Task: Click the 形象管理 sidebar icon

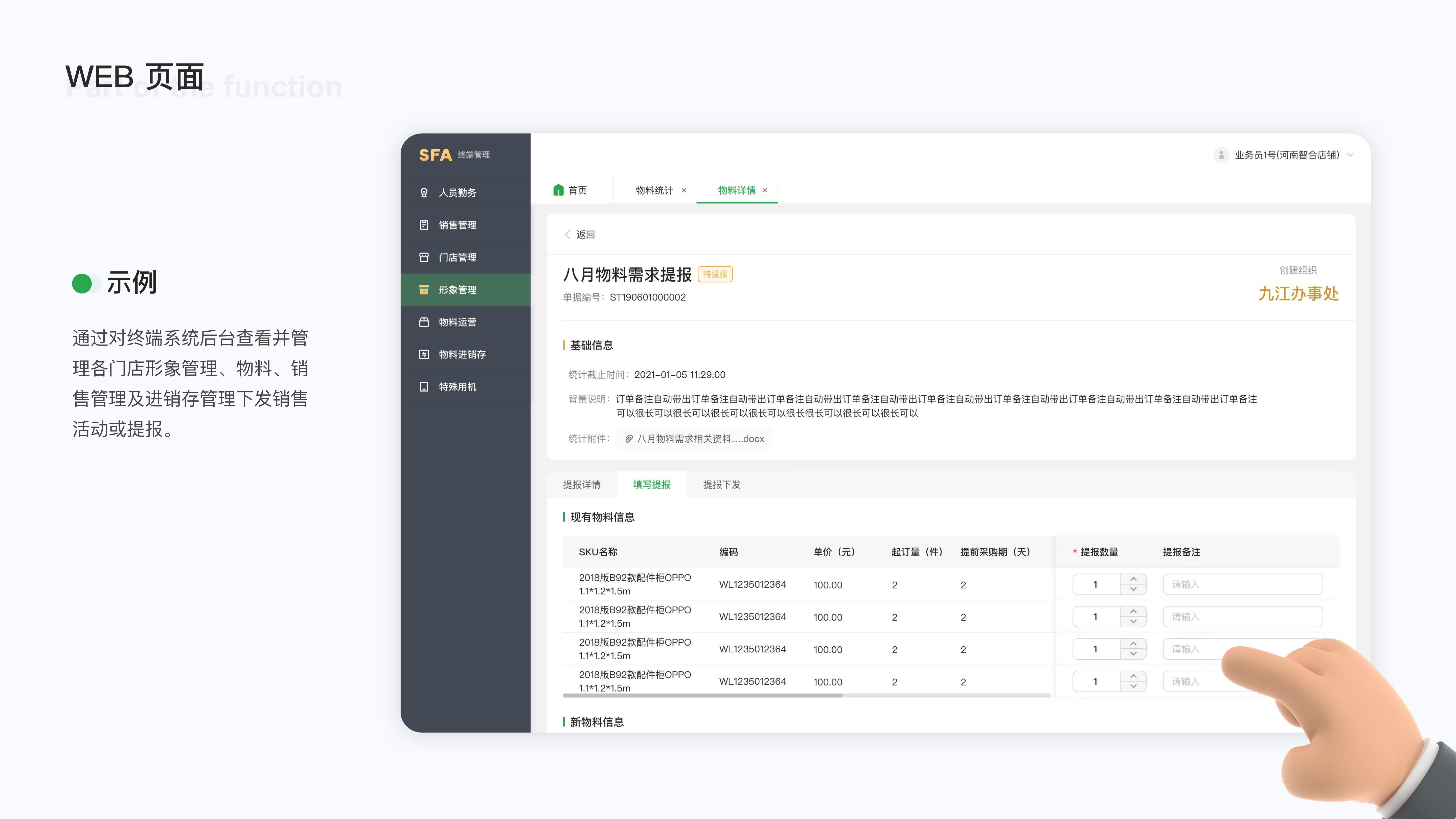Action: (x=424, y=290)
